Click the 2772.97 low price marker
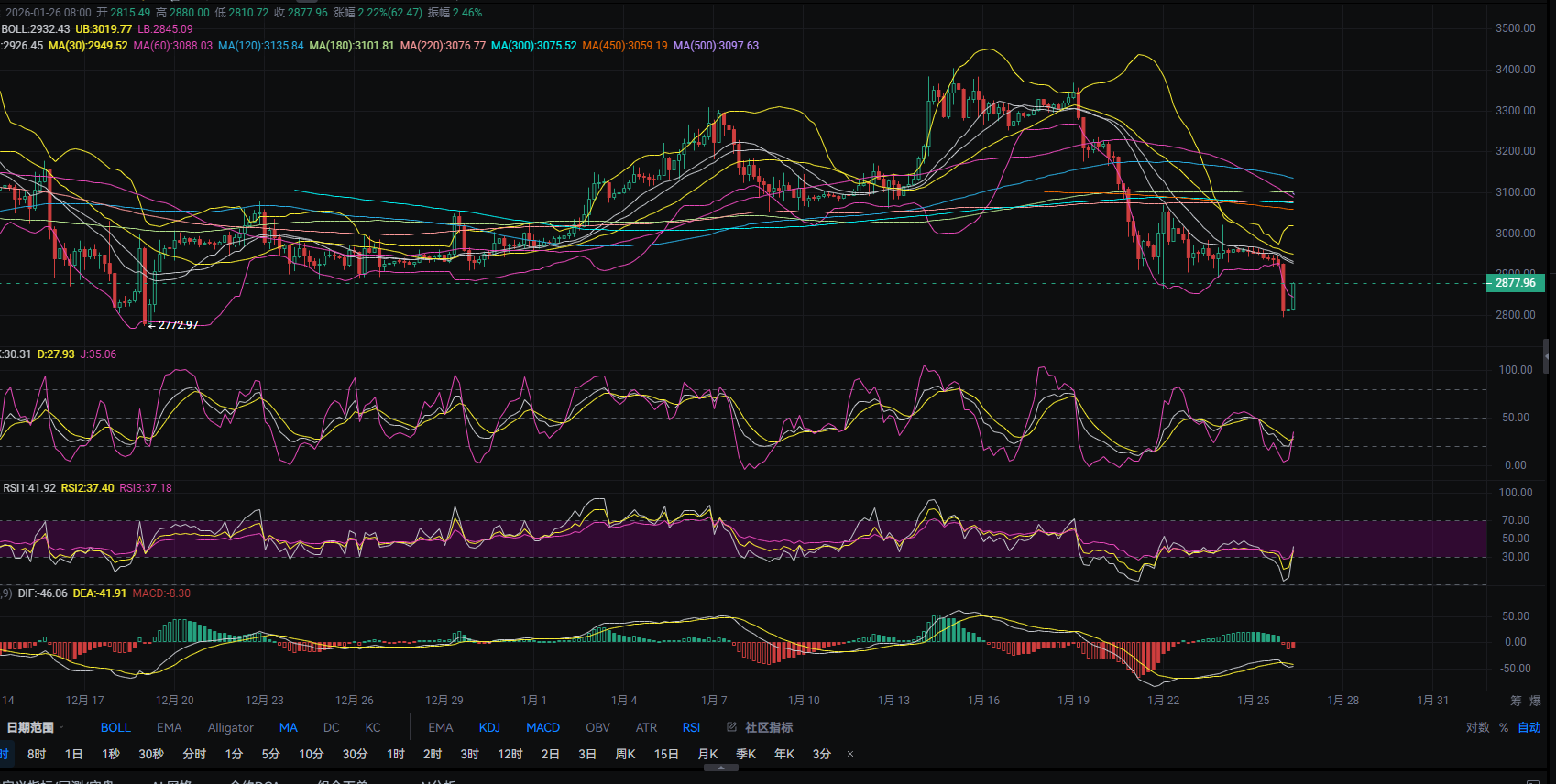Screen dimensions: 1556x784 point(177,325)
